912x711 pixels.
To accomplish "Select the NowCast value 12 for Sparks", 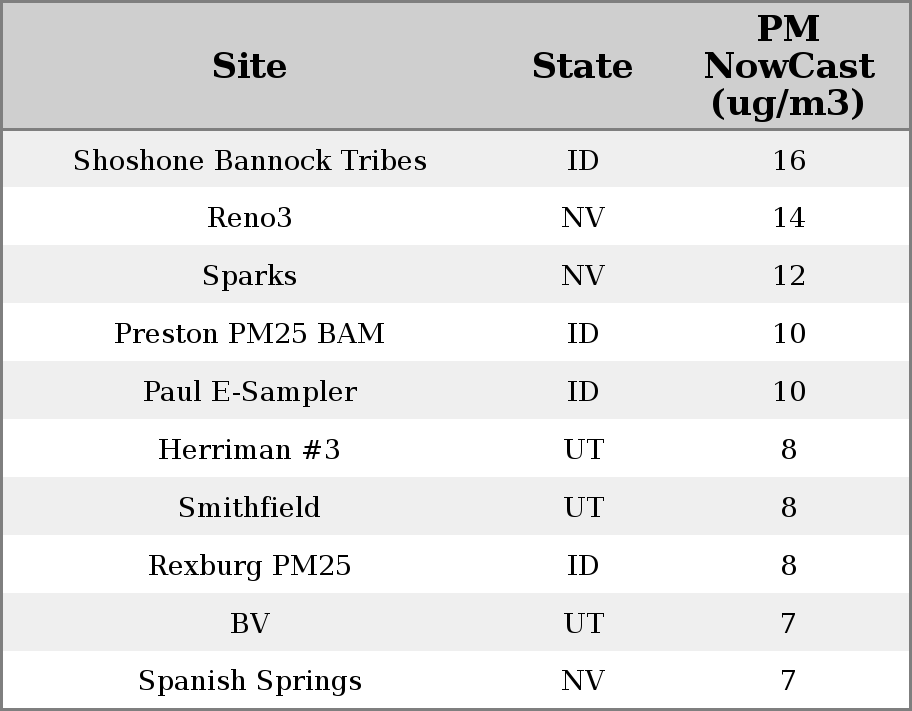I will coord(788,276).
